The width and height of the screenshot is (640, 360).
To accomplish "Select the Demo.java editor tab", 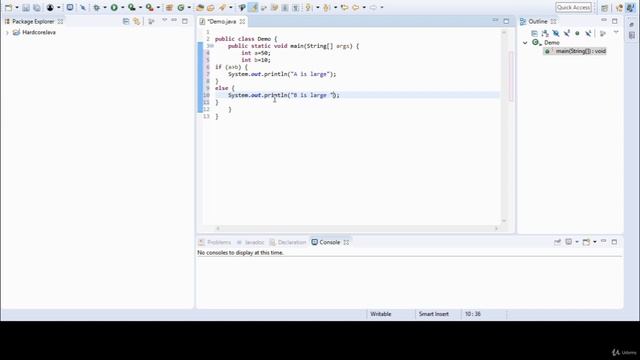I will tap(222, 21).
